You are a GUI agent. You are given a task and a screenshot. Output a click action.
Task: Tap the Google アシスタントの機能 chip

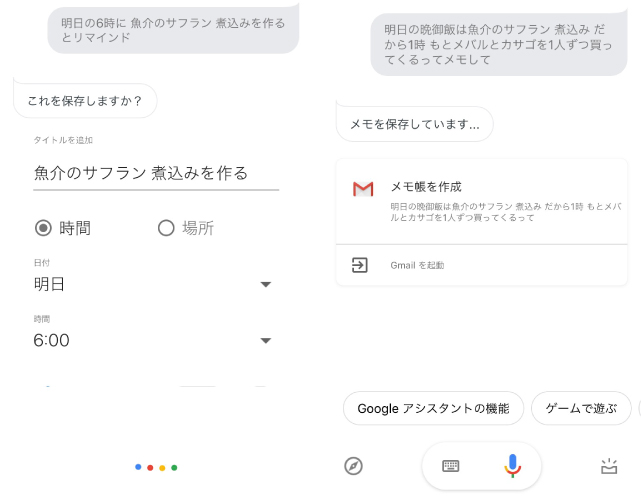[433, 408]
